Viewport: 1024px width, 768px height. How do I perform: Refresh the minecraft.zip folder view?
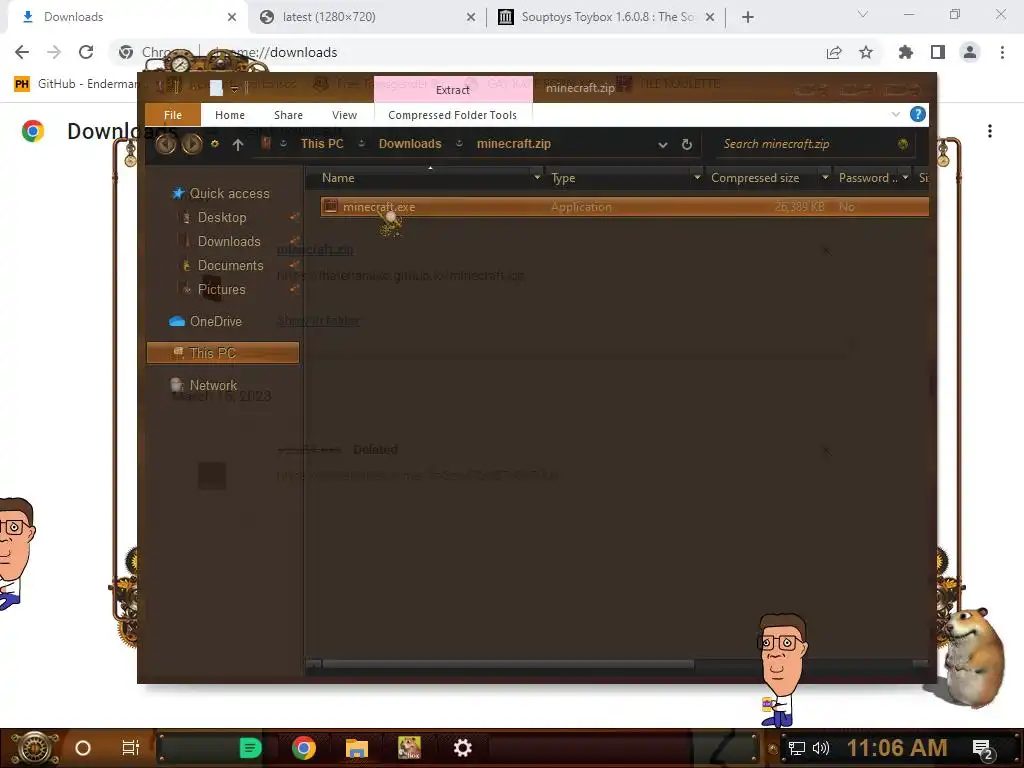[686, 144]
